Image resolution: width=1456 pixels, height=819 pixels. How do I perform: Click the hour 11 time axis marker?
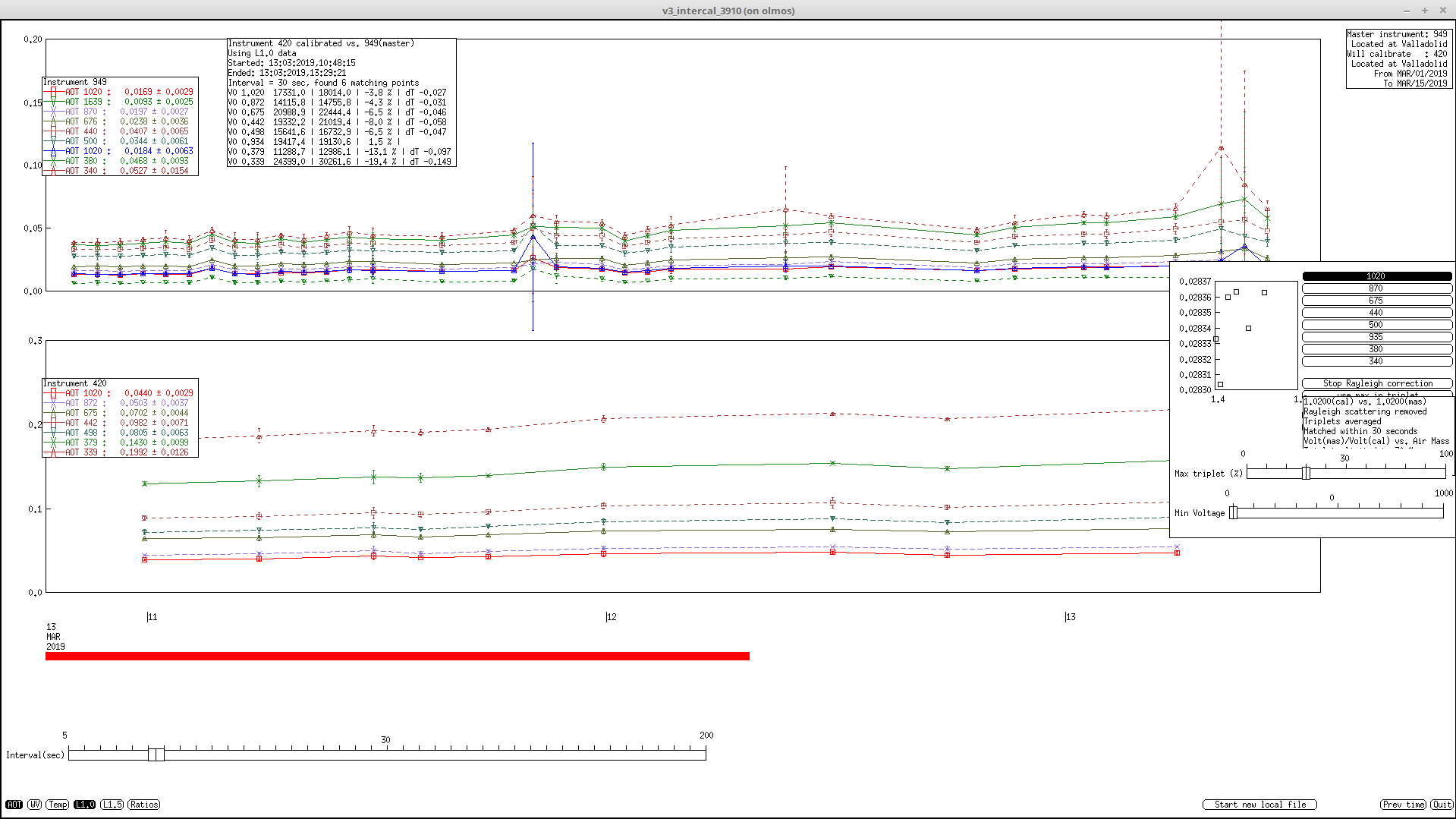152,617
